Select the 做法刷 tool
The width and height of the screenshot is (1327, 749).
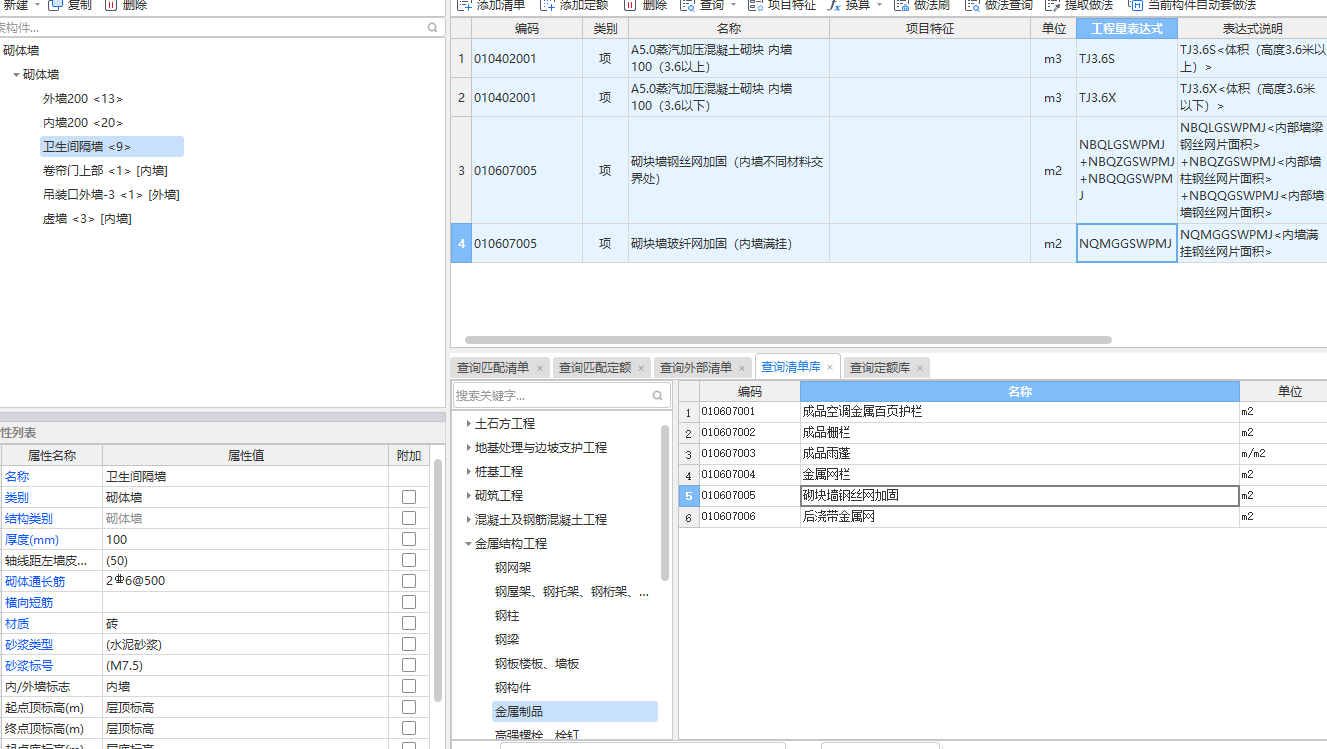pos(921,5)
